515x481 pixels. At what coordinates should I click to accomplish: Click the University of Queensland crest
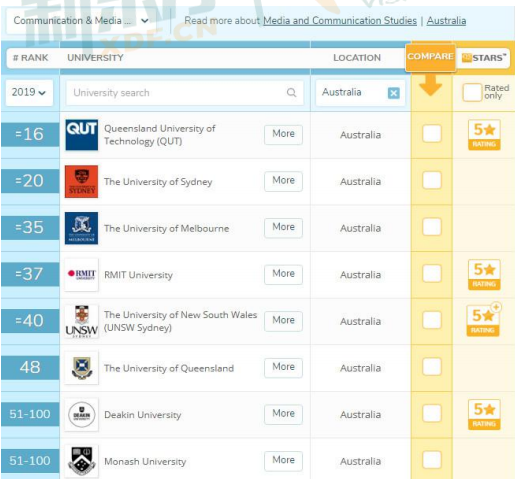(81, 368)
